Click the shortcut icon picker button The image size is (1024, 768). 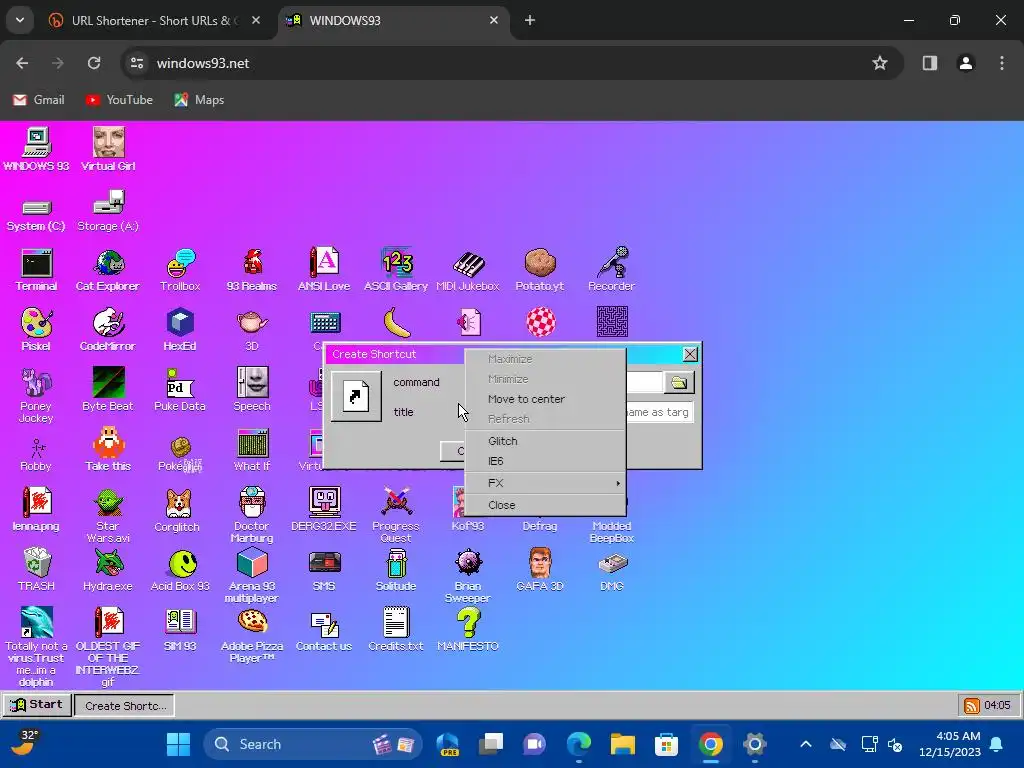[356, 396]
